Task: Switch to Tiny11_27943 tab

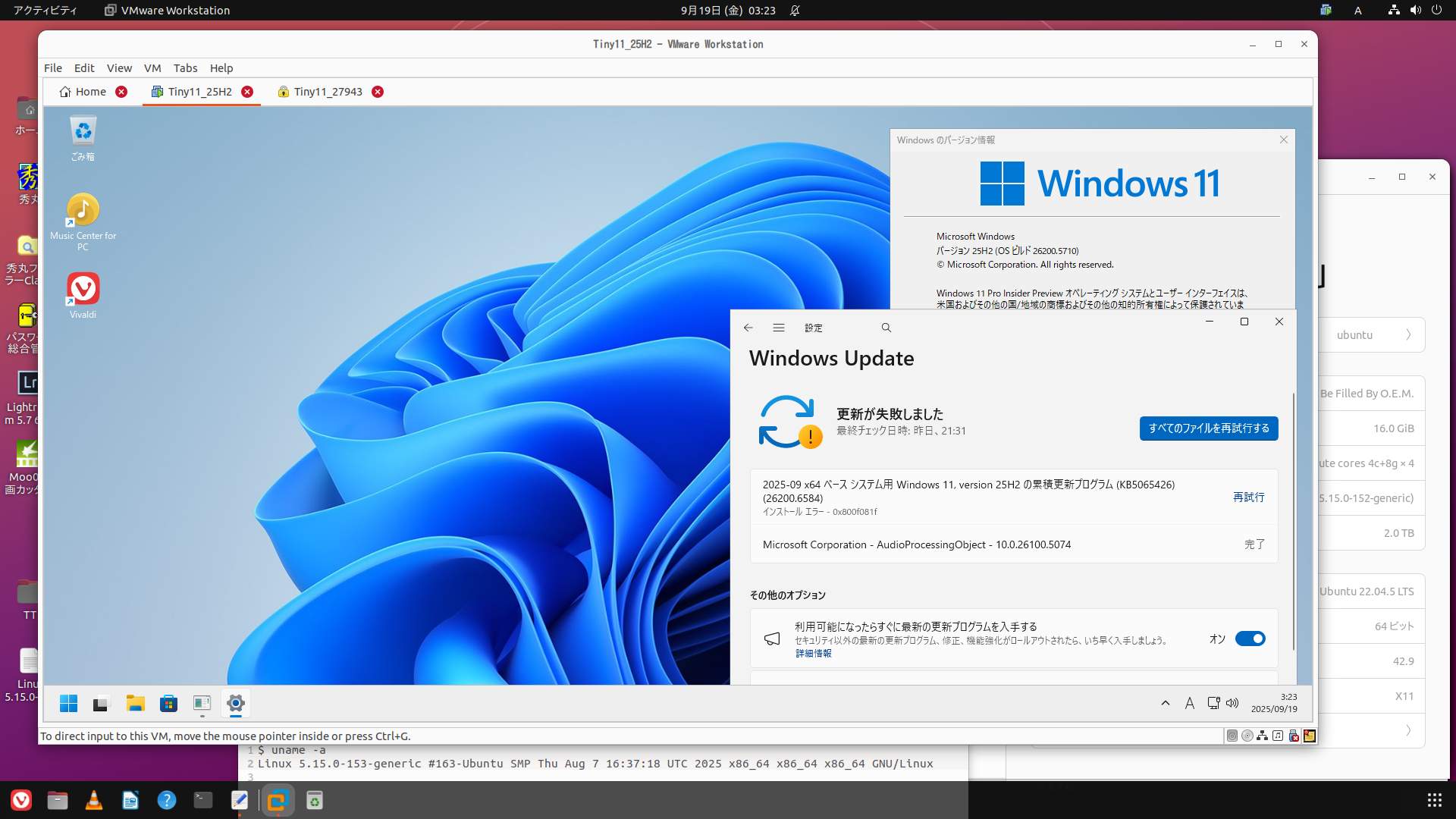Action: (328, 92)
